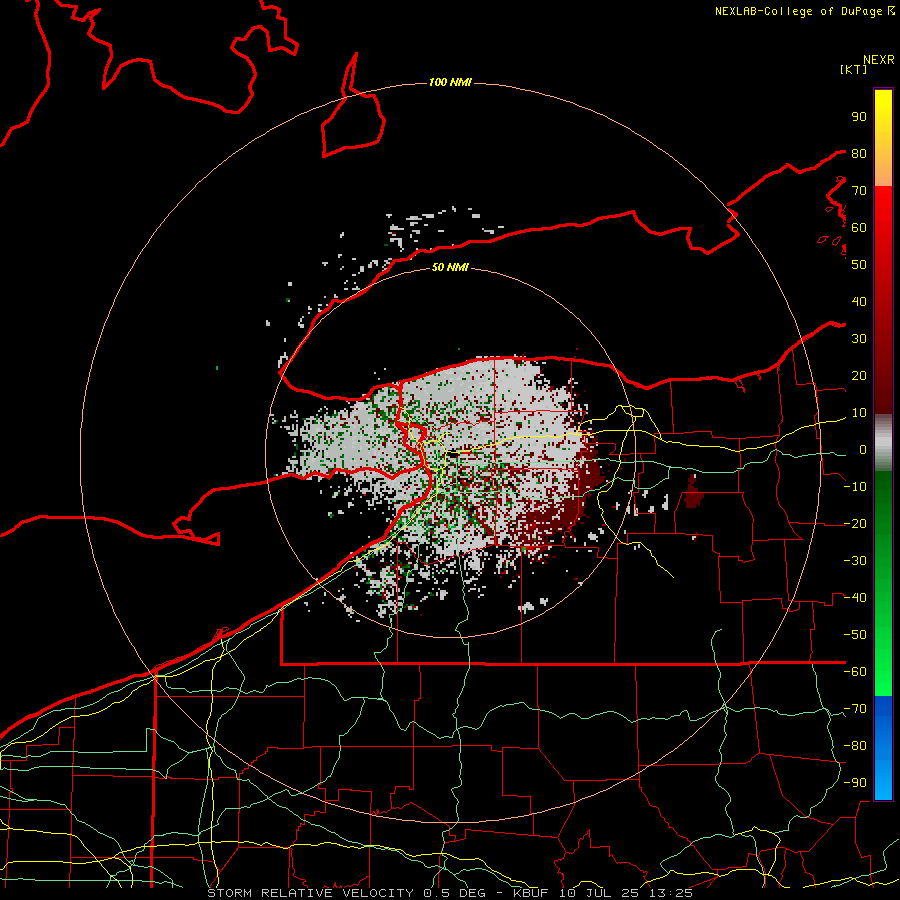Click the storm relative velocity caption text

click(450, 893)
